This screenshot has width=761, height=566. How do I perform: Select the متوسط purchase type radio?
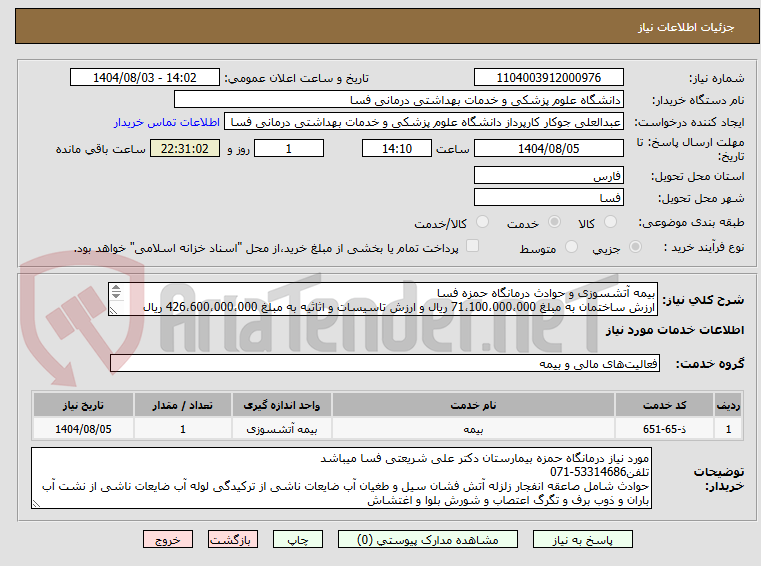click(x=572, y=247)
